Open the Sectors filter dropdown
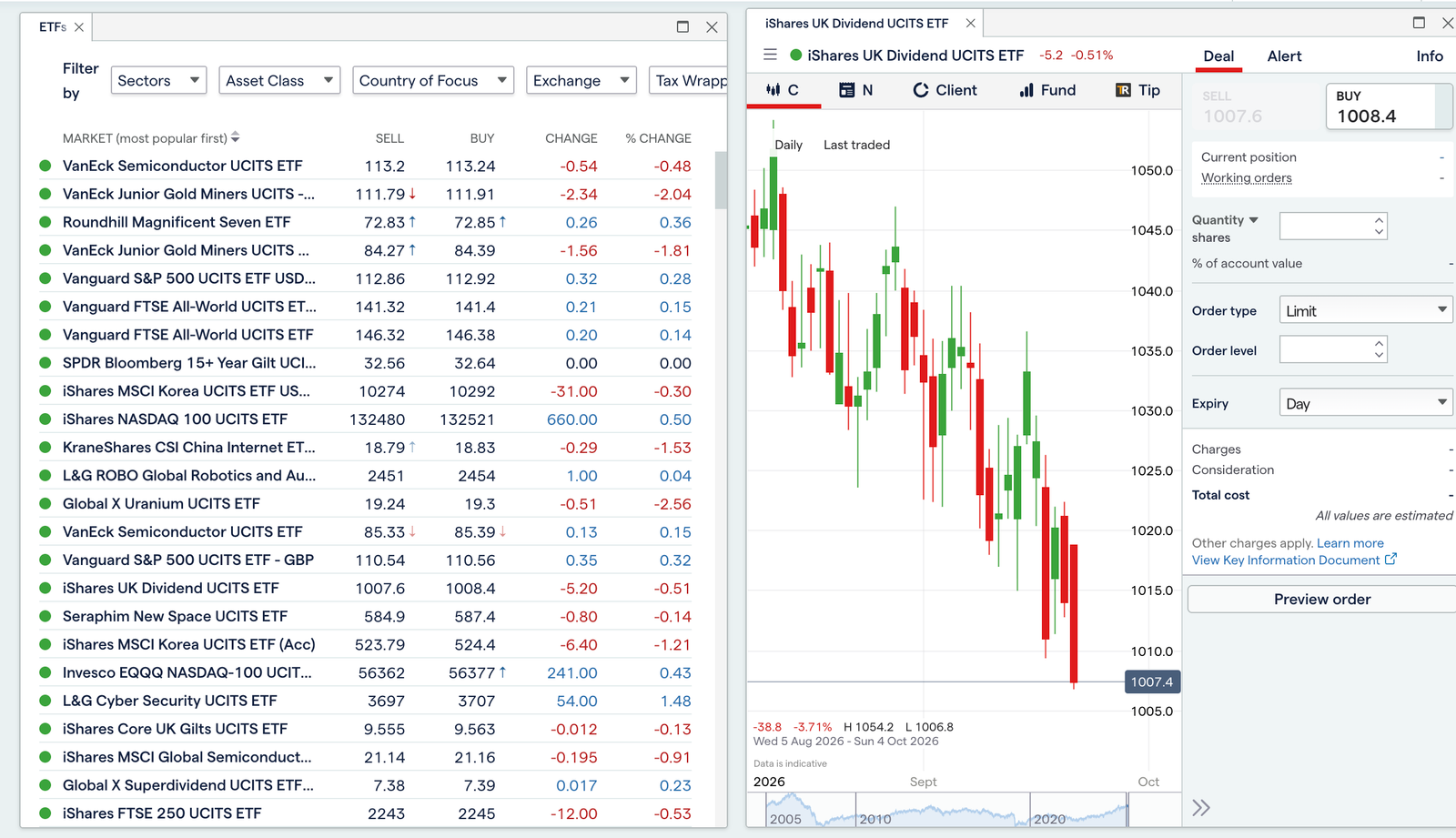 pyautogui.click(x=158, y=81)
